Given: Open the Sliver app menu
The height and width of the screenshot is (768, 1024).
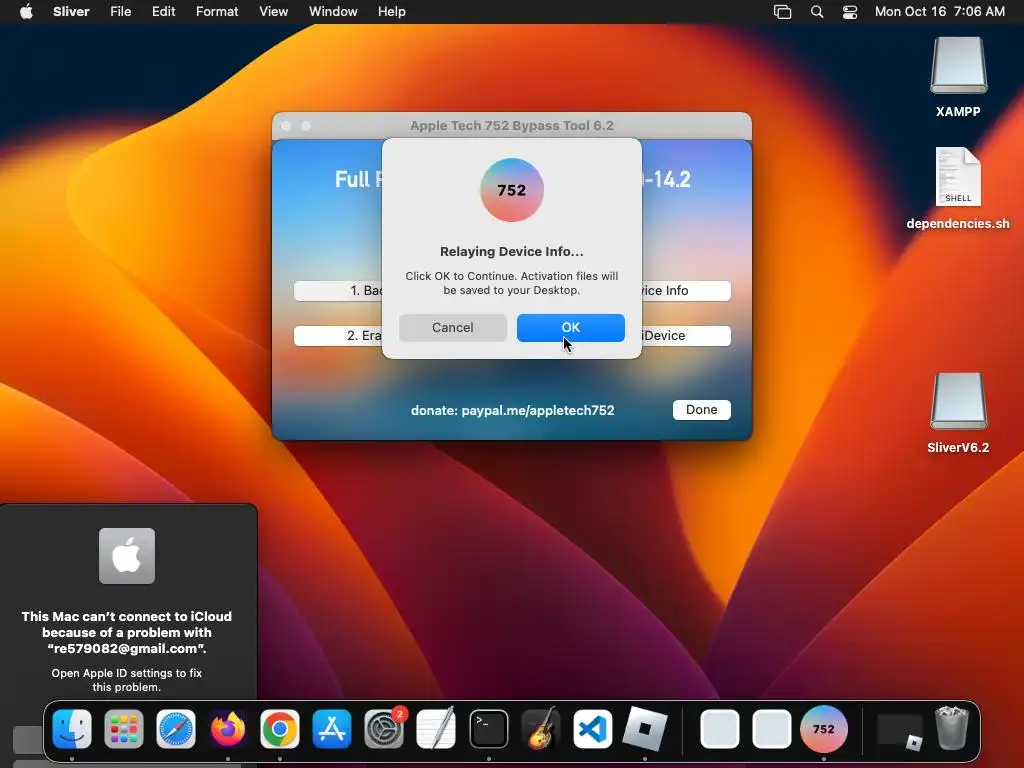Looking at the screenshot, I should [71, 11].
